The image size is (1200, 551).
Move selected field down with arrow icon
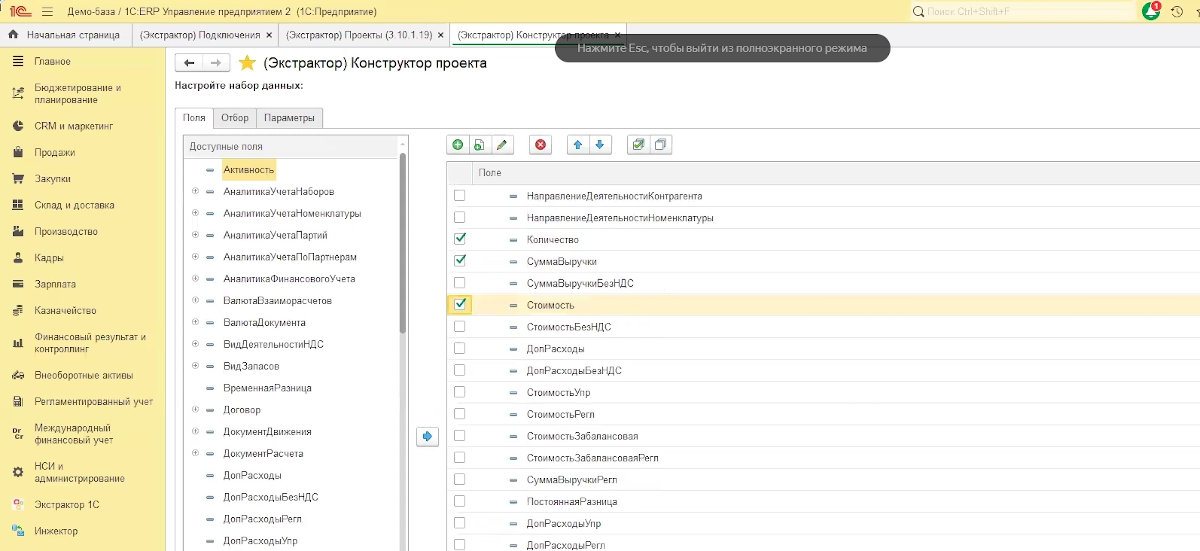coord(599,145)
